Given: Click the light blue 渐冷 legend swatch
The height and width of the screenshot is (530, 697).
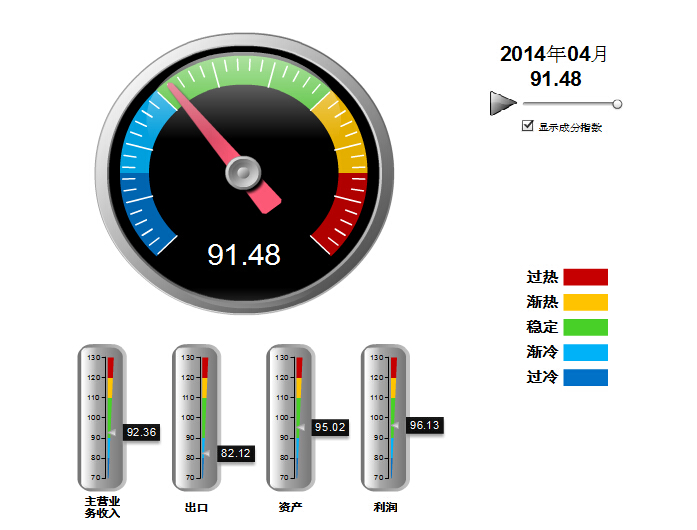Looking at the screenshot, I should click(585, 352).
